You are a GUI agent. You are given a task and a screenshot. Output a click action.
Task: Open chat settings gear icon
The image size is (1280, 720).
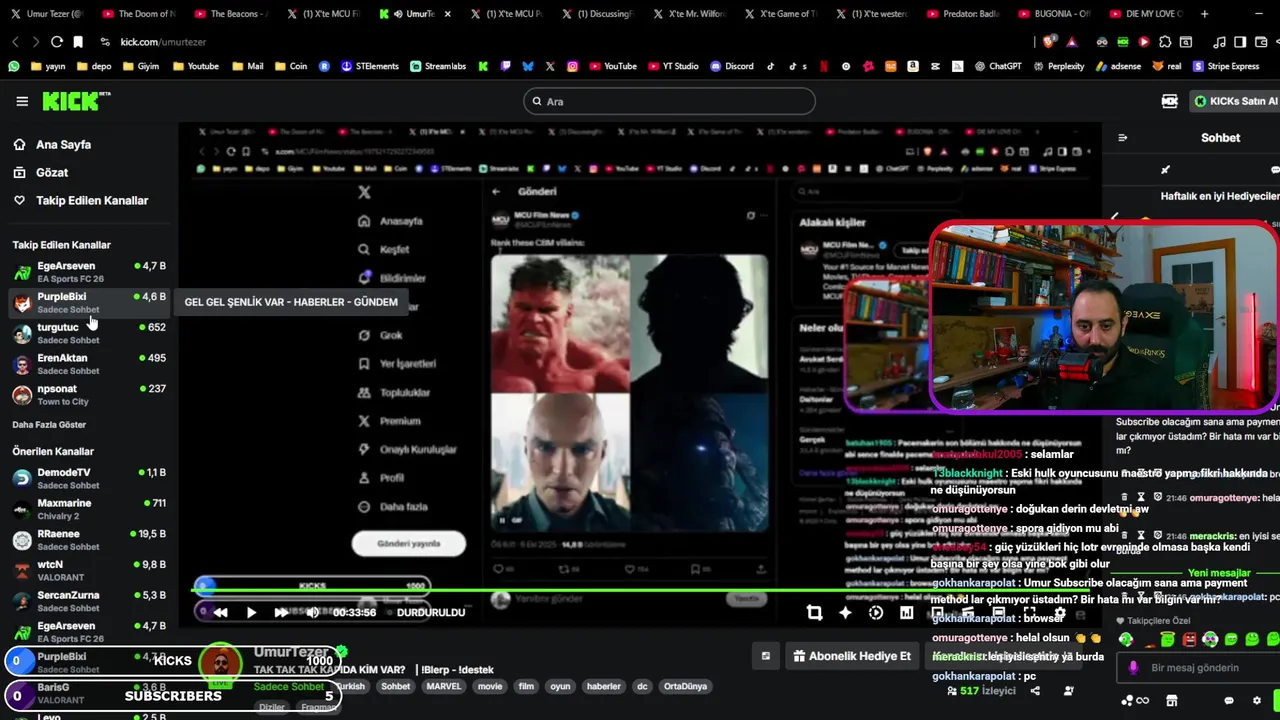(x=1257, y=700)
